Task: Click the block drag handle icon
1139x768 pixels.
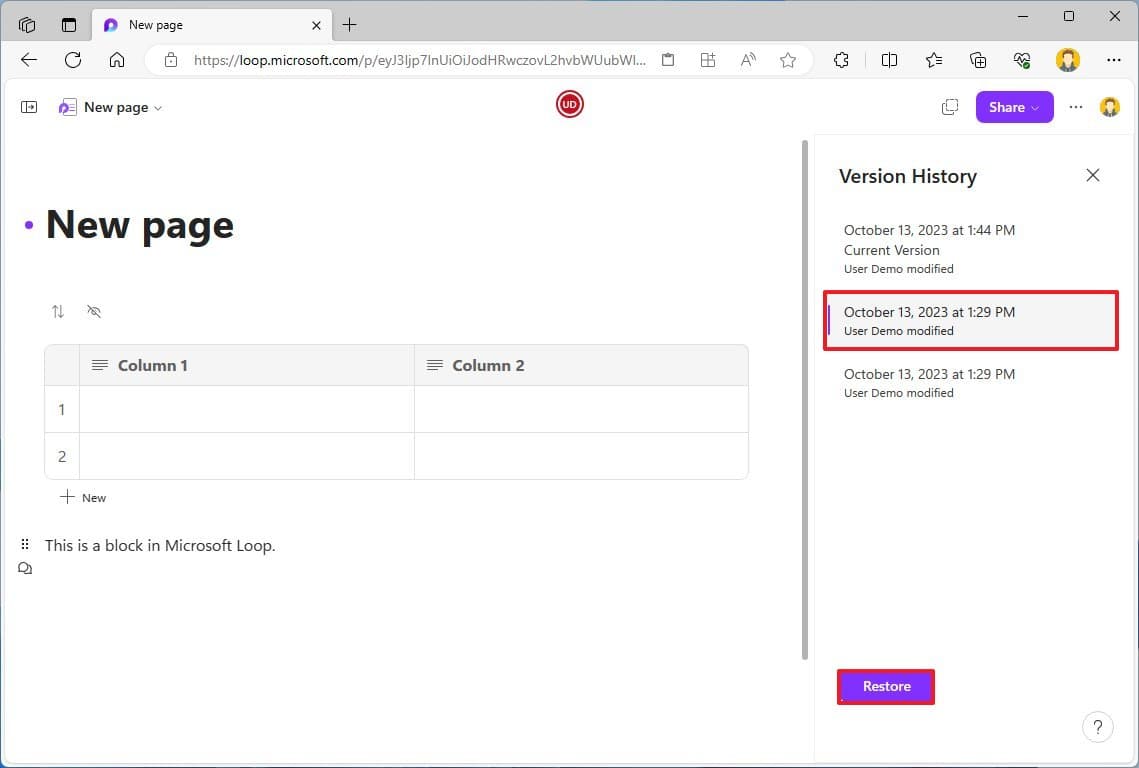Action: (25, 545)
